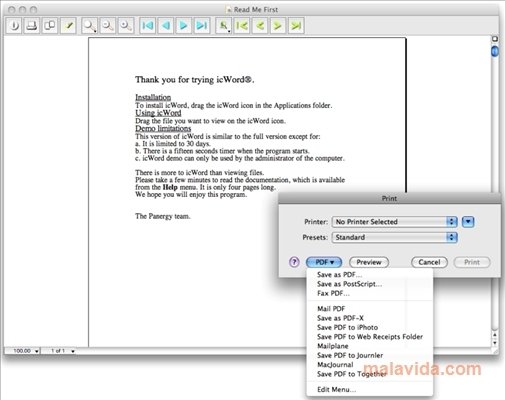Jump to first result green arrow

point(242,25)
